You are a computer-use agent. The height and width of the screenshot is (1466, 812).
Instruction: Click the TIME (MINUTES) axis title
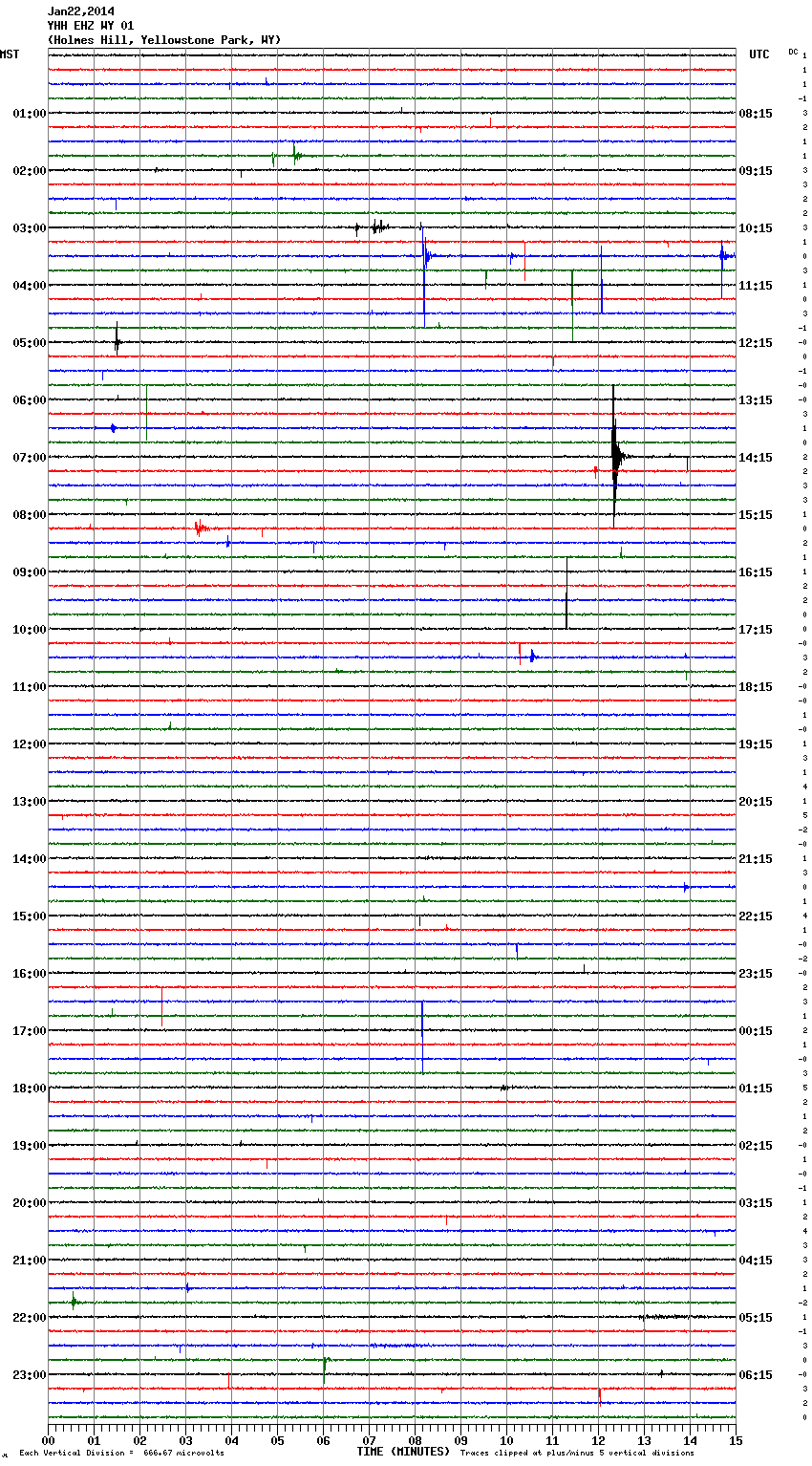pos(403,1452)
